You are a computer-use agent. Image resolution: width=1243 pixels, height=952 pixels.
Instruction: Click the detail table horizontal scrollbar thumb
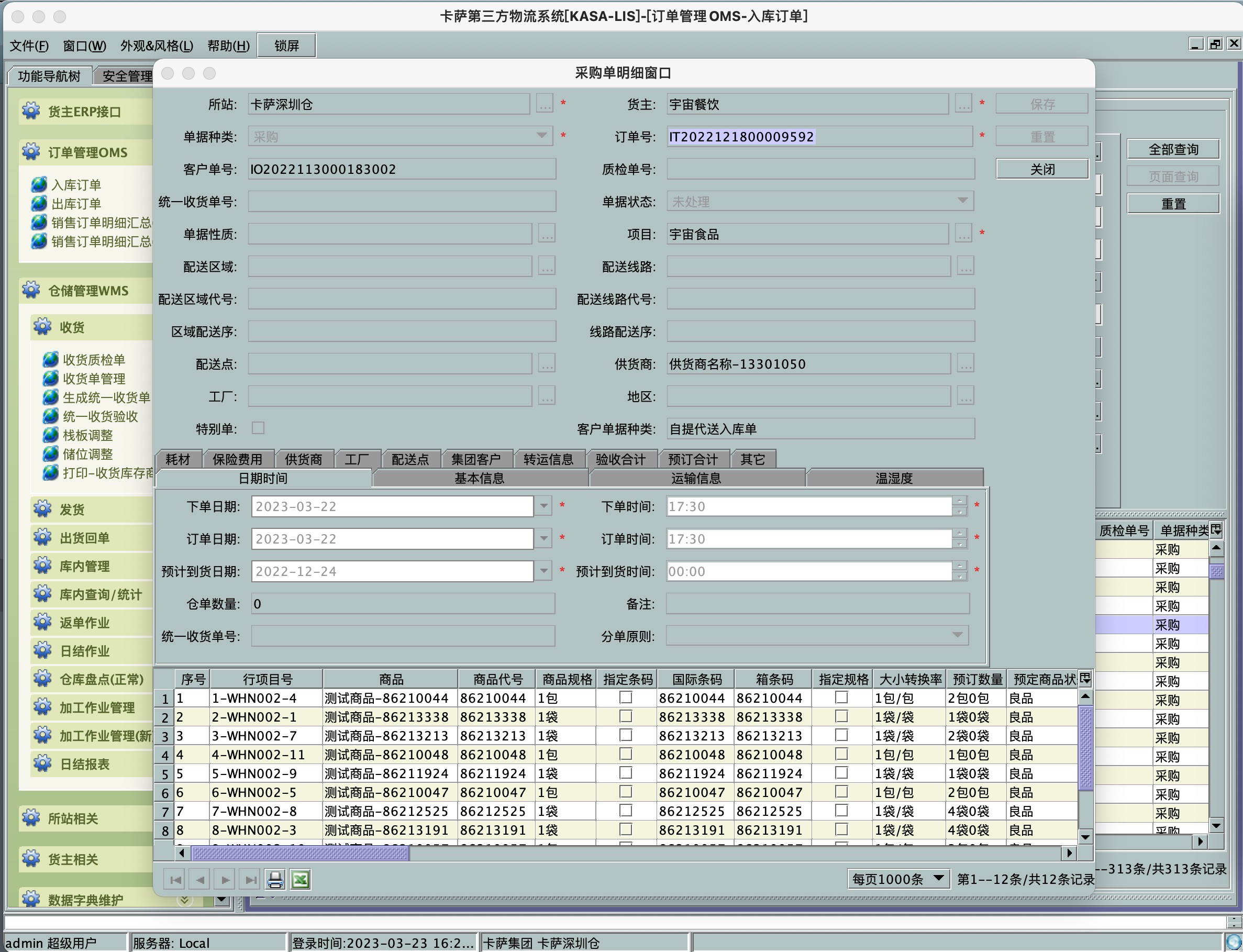tap(300, 853)
